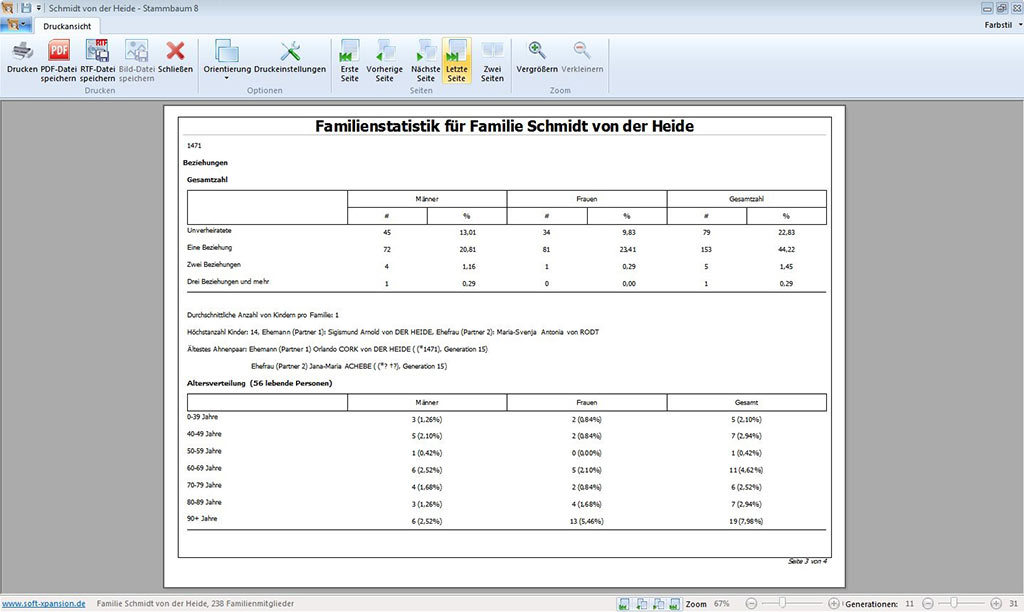The image size is (1024, 612).
Task: Click the Seite 3 von 4 footer
Action: 807,561
